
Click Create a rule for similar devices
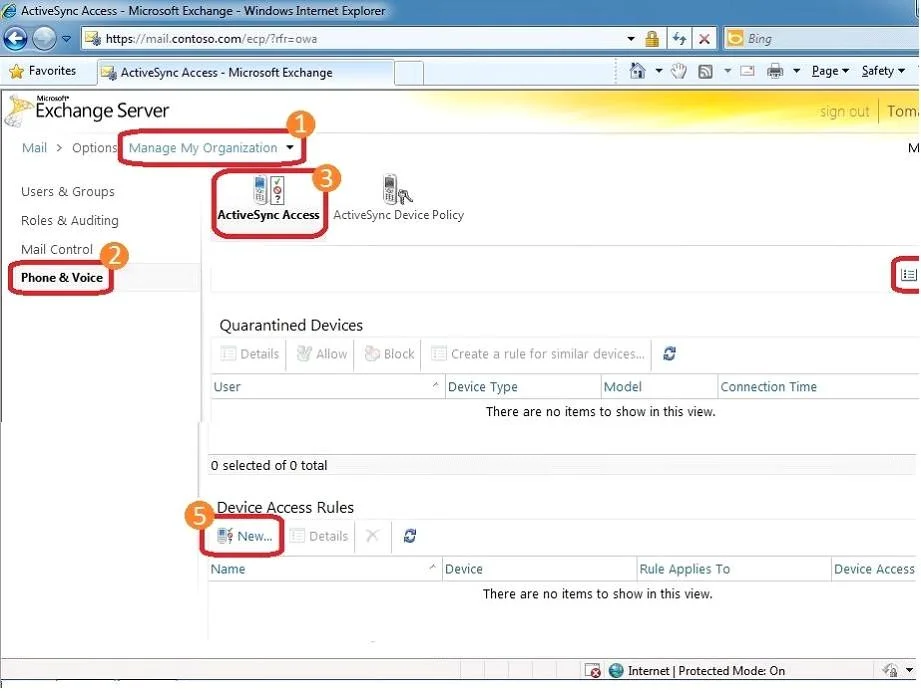pyautogui.click(x=537, y=354)
